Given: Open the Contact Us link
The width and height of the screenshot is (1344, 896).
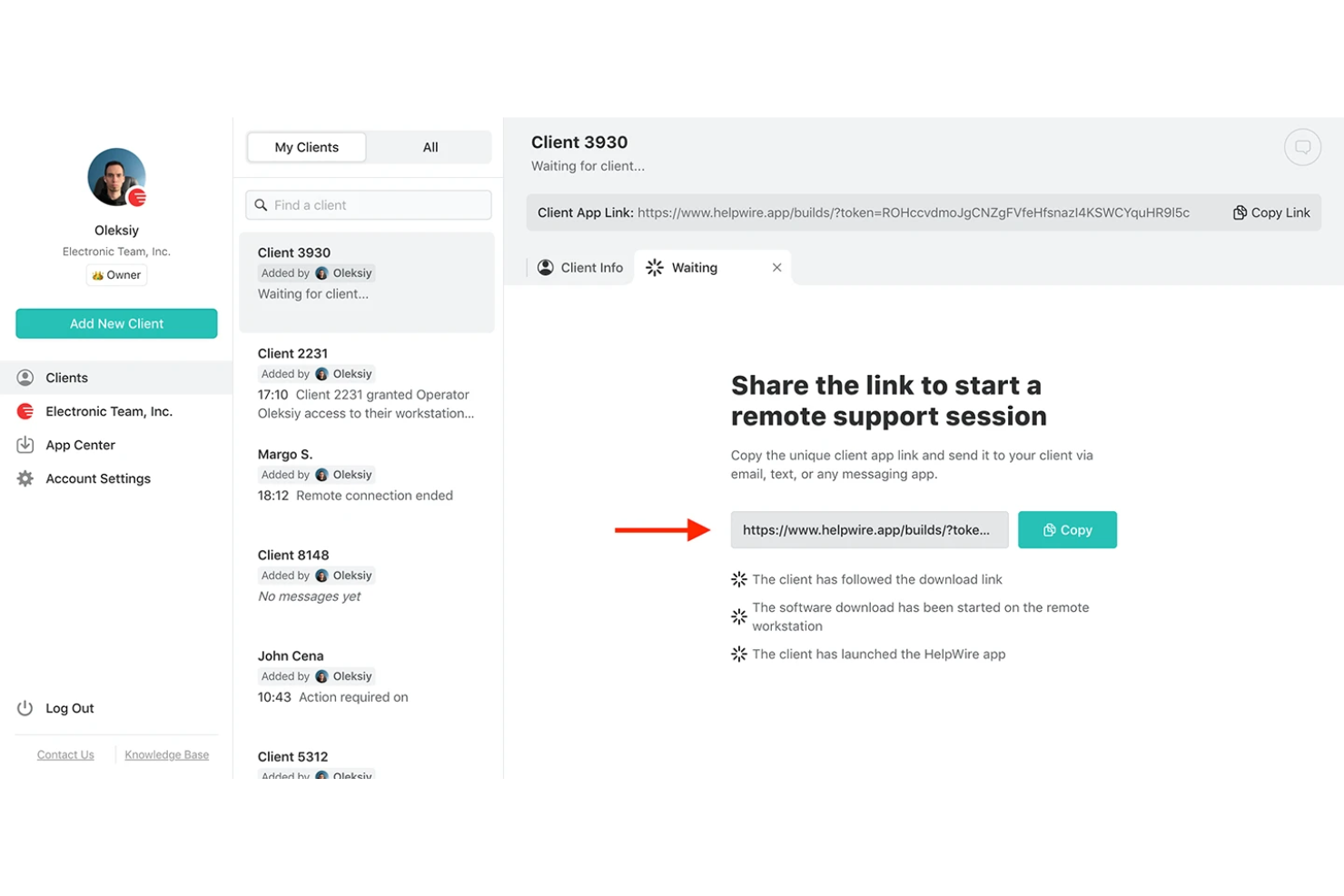Looking at the screenshot, I should pos(65,755).
